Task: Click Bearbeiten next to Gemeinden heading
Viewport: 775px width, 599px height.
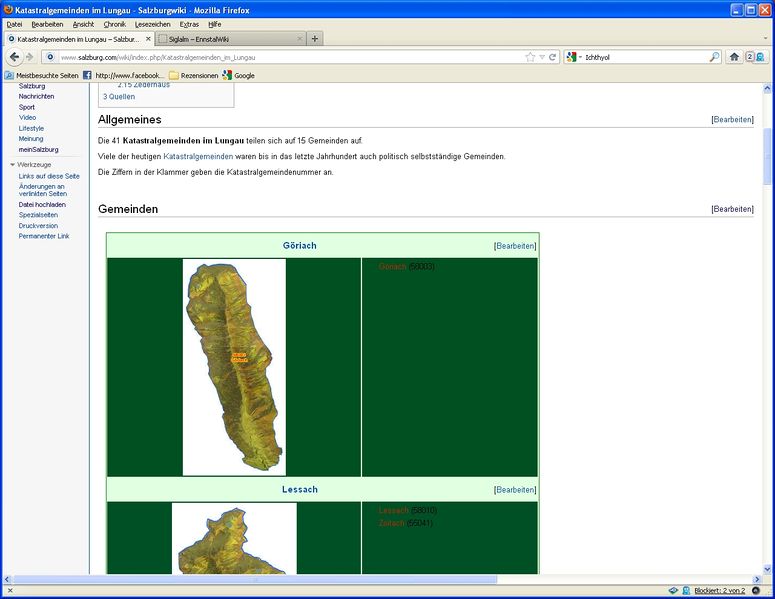Action: click(x=732, y=209)
